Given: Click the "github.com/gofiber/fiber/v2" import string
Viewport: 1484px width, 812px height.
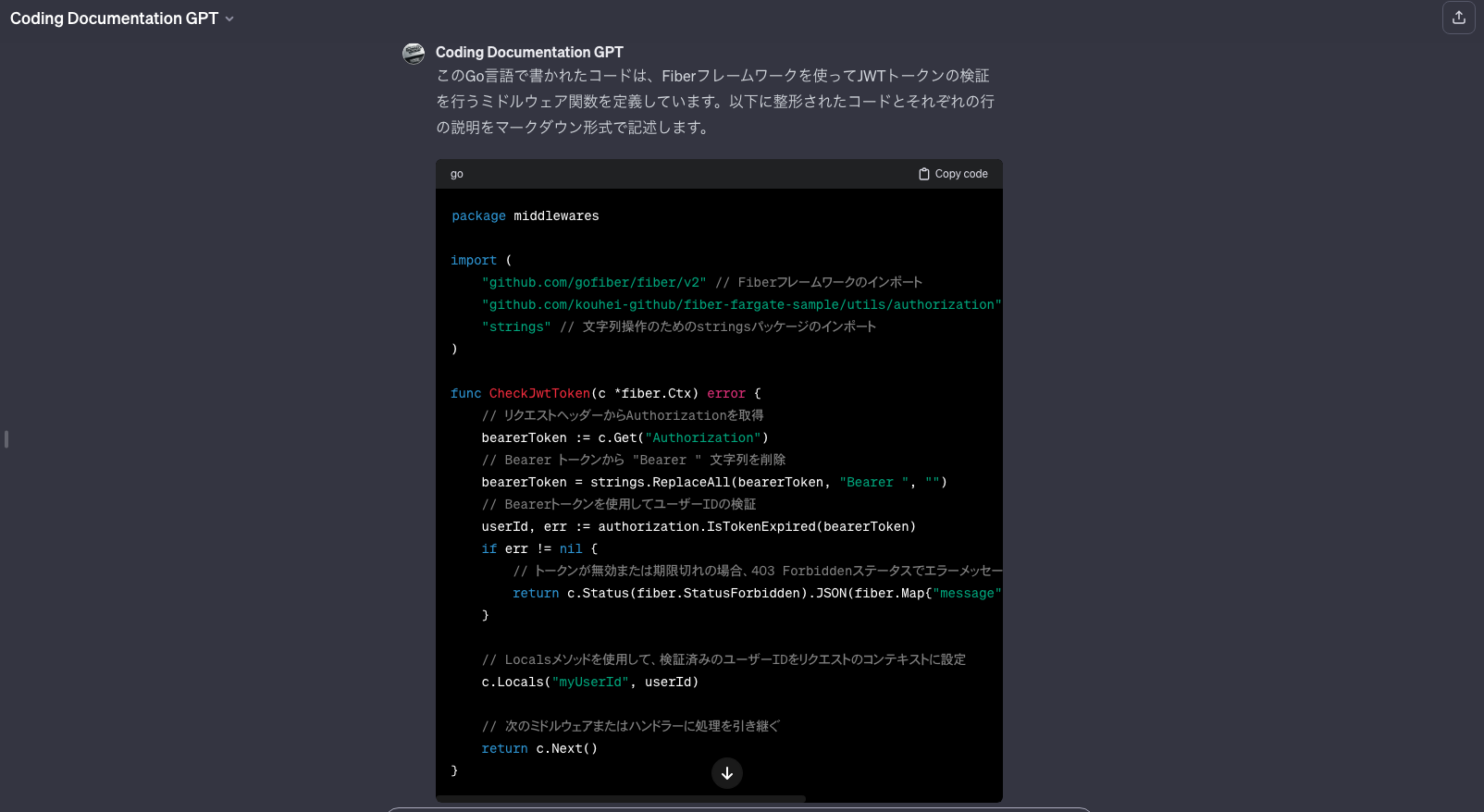Looking at the screenshot, I should (594, 283).
